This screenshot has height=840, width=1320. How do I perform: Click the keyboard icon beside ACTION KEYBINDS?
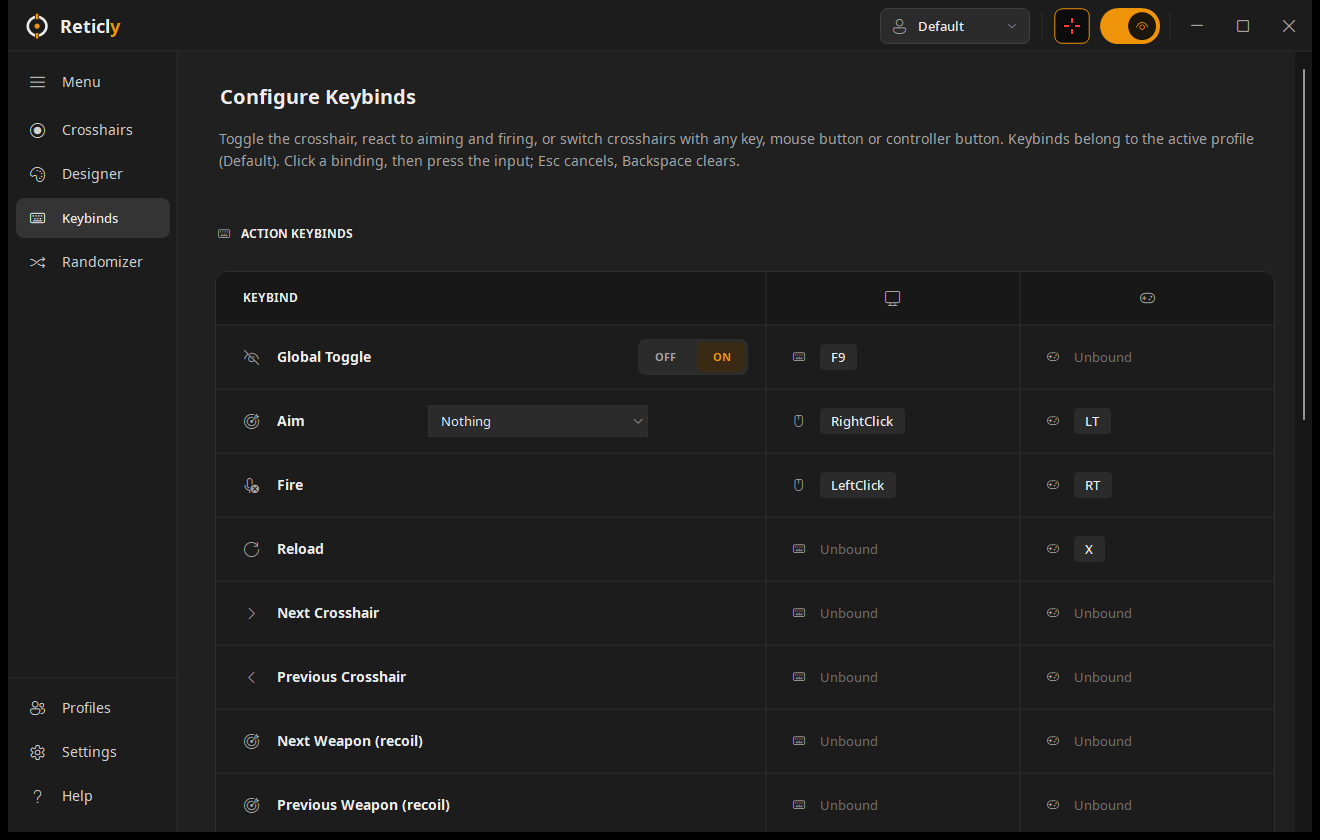pos(224,234)
